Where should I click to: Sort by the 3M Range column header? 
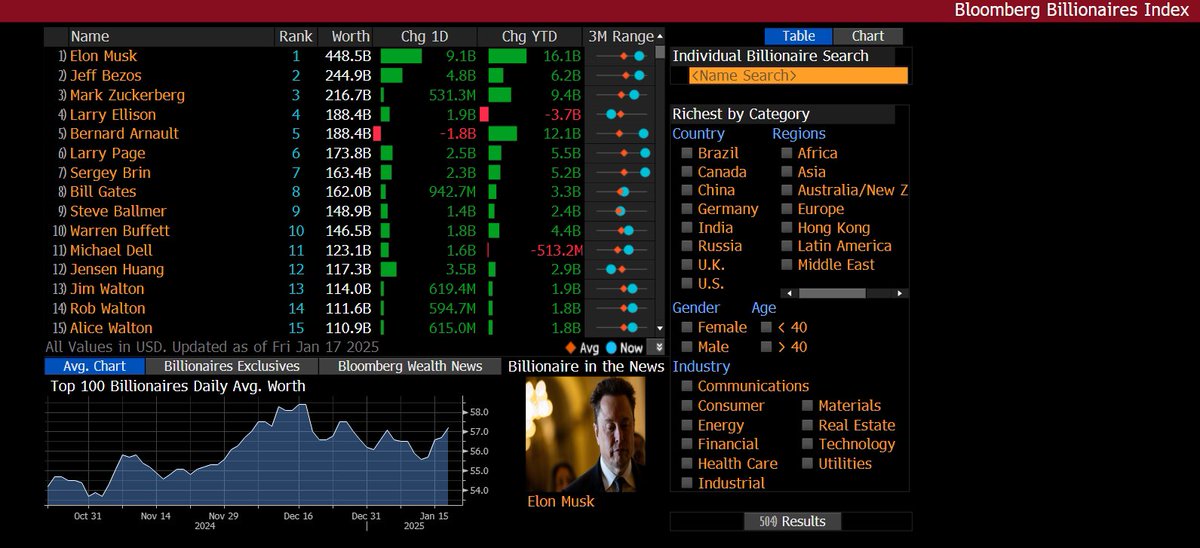(x=619, y=36)
